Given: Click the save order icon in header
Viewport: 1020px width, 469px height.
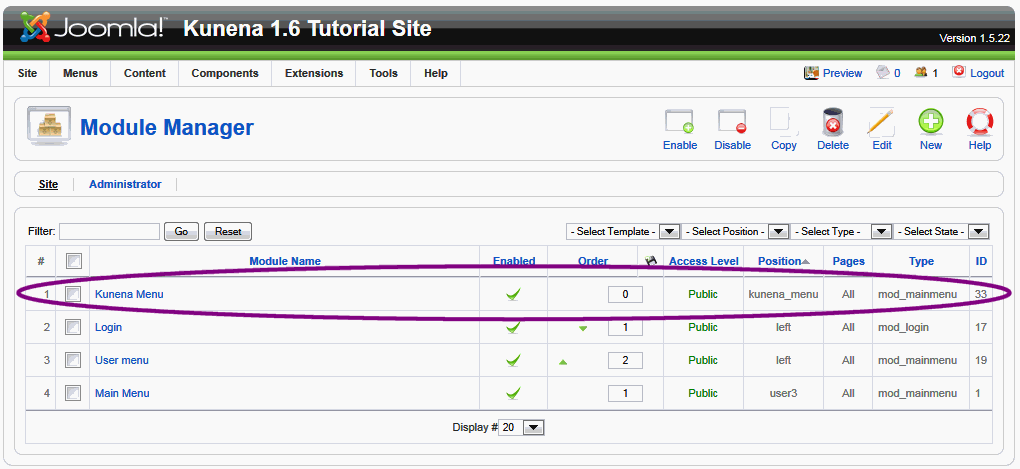Looking at the screenshot, I should click(x=652, y=261).
